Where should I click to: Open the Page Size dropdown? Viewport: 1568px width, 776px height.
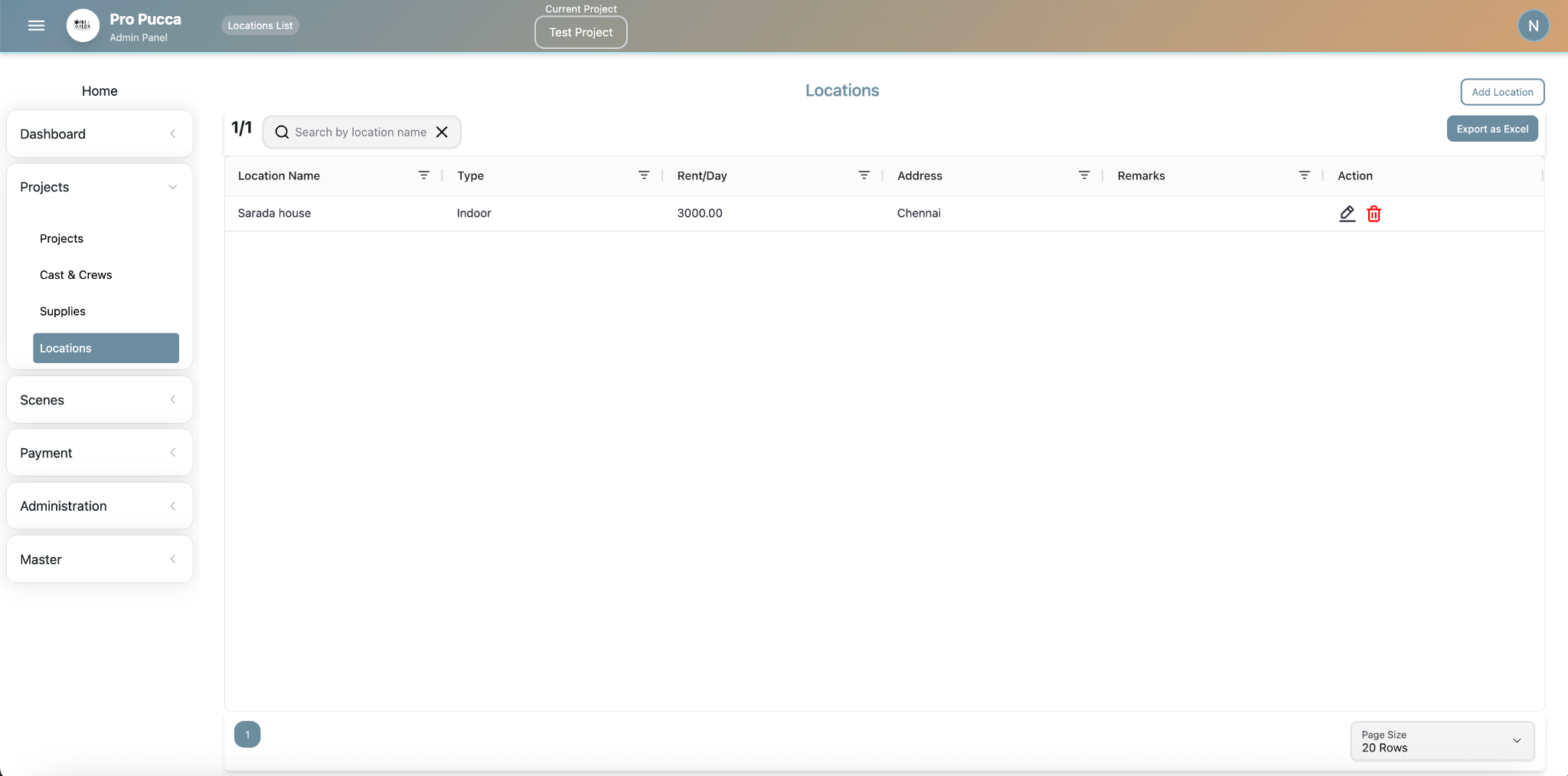pos(1442,741)
